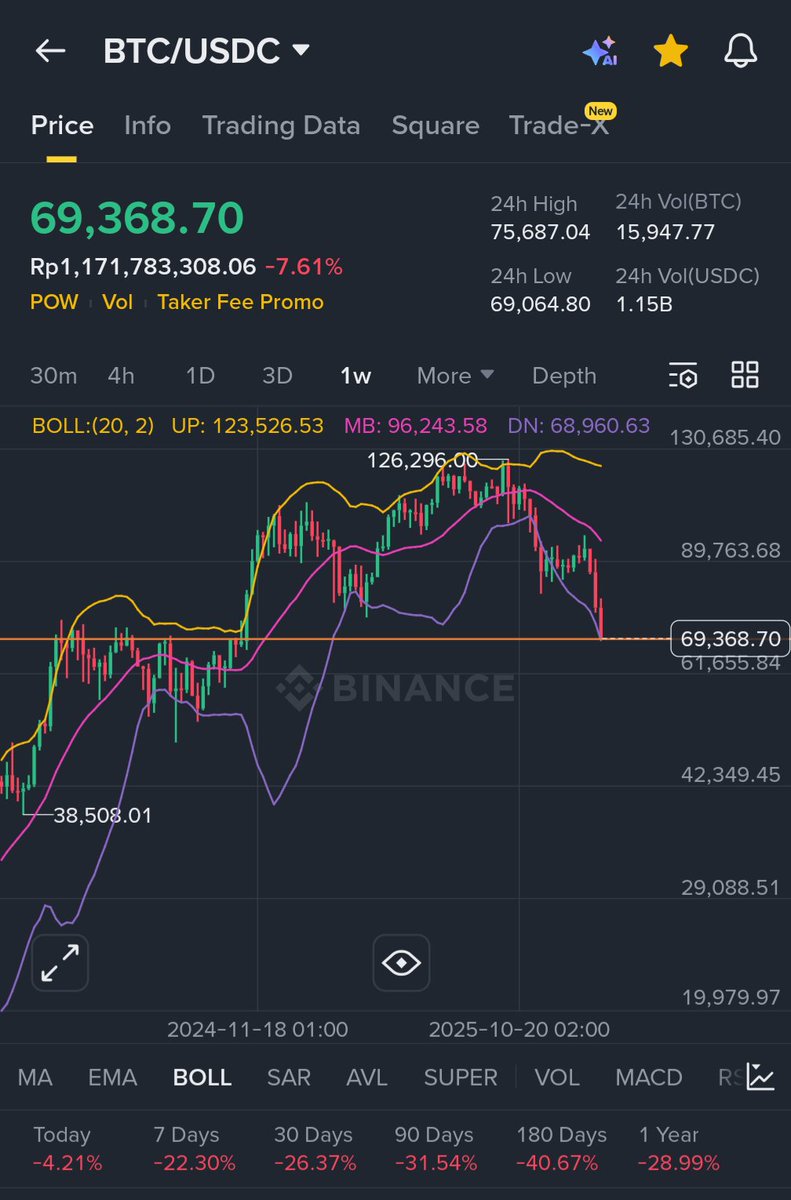Screen dimensions: 791x1200
Task: Select the 1w timeframe
Action: pos(356,376)
